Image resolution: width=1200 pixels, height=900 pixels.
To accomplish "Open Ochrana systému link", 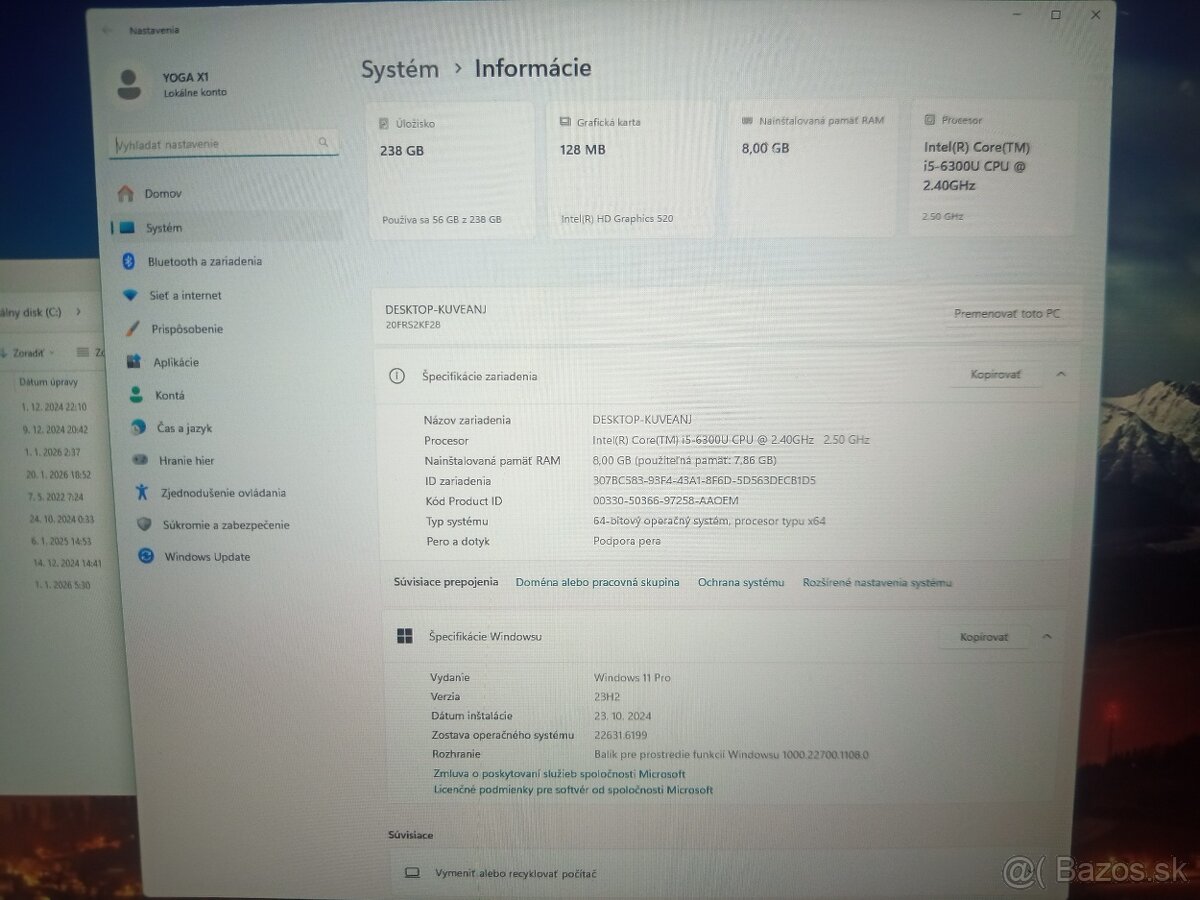I will click(741, 581).
